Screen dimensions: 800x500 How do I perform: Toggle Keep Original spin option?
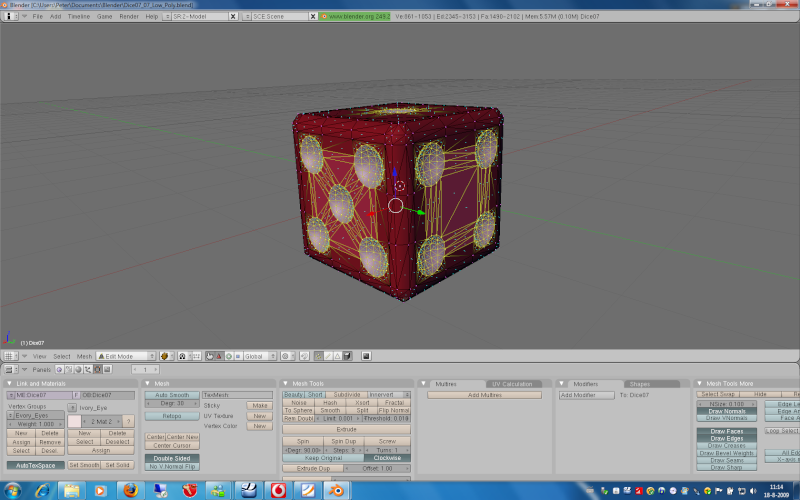coord(323,458)
